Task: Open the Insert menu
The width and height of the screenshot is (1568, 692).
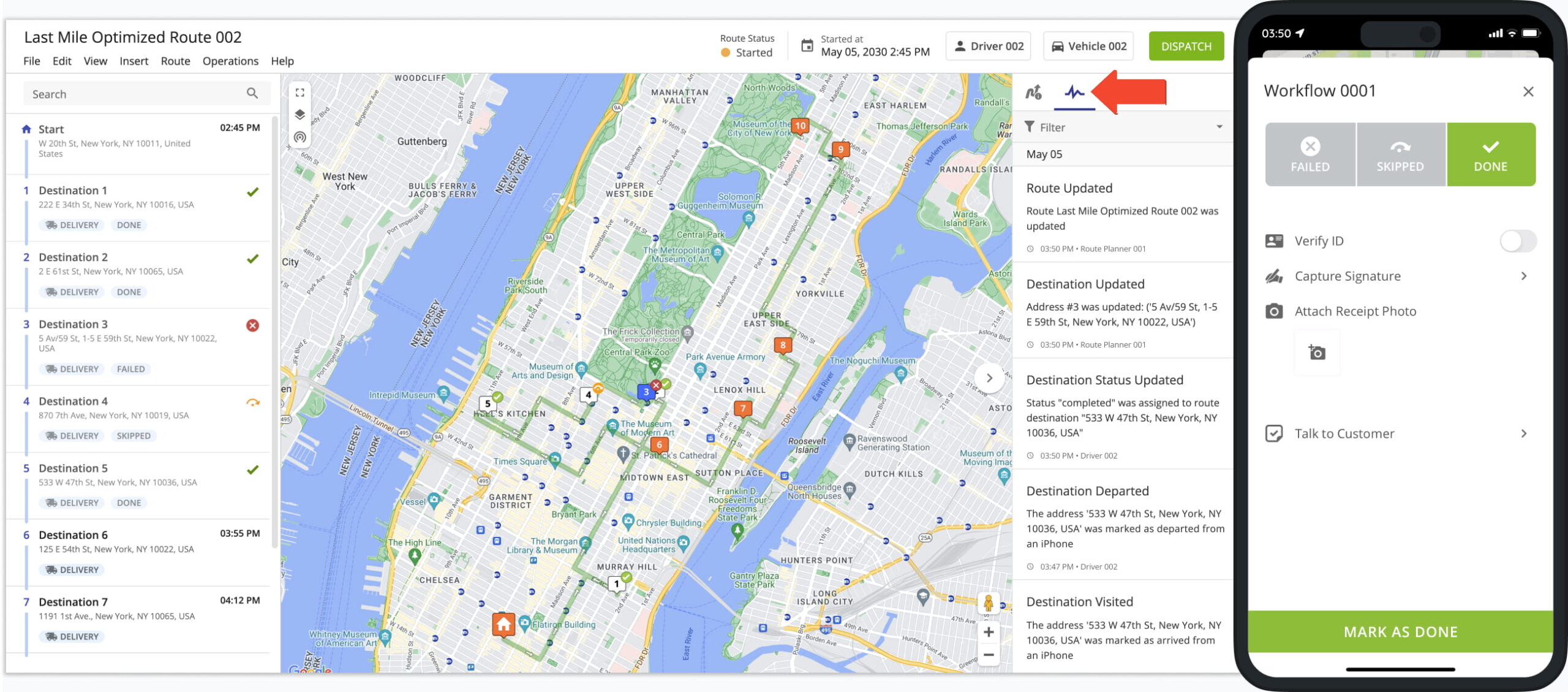Action: pyautogui.click(x=134, y=61)
